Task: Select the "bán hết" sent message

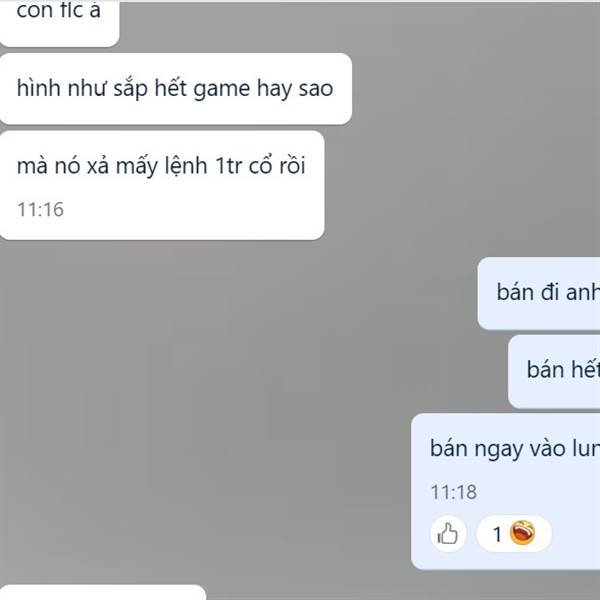Action: click(554, 372)
